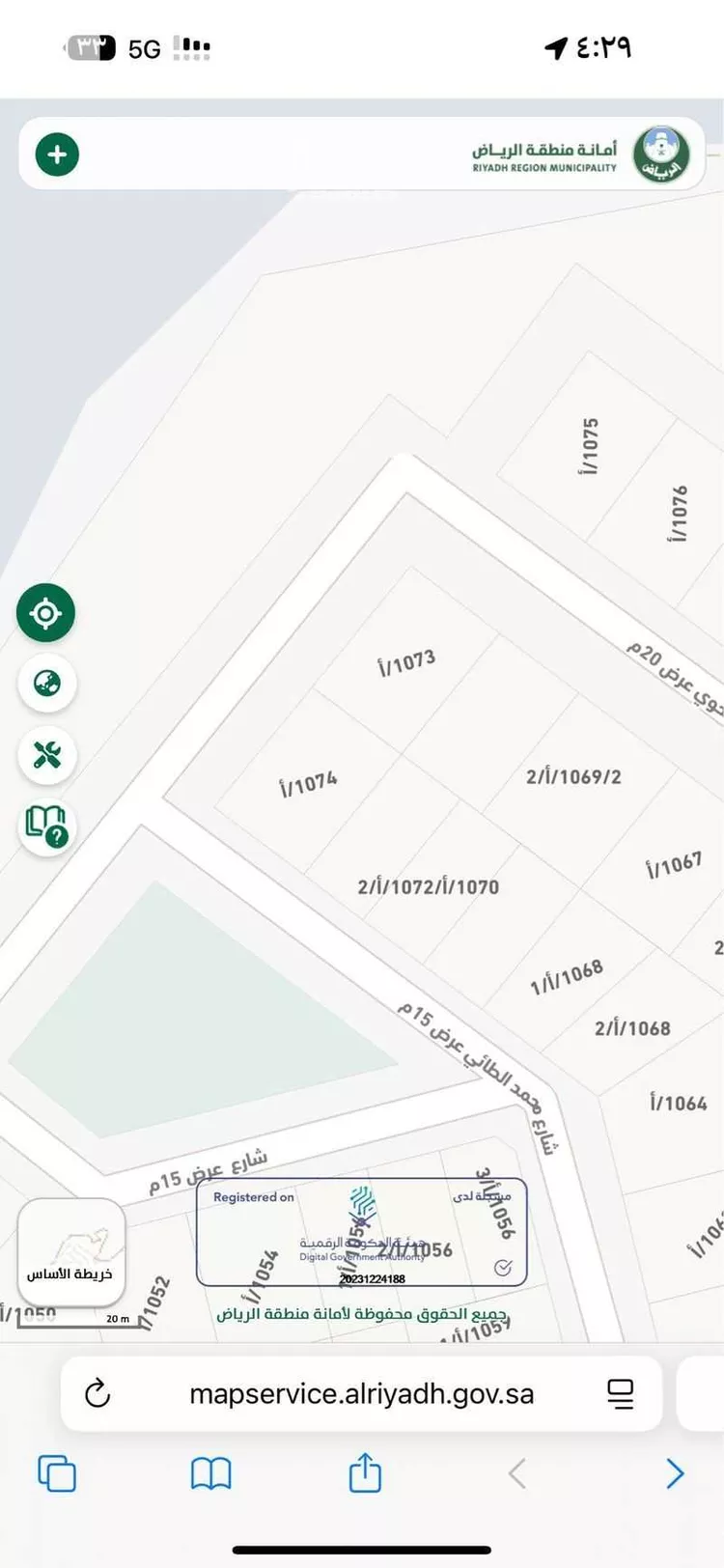Click the locate-me crosshair button

[45, 613]
